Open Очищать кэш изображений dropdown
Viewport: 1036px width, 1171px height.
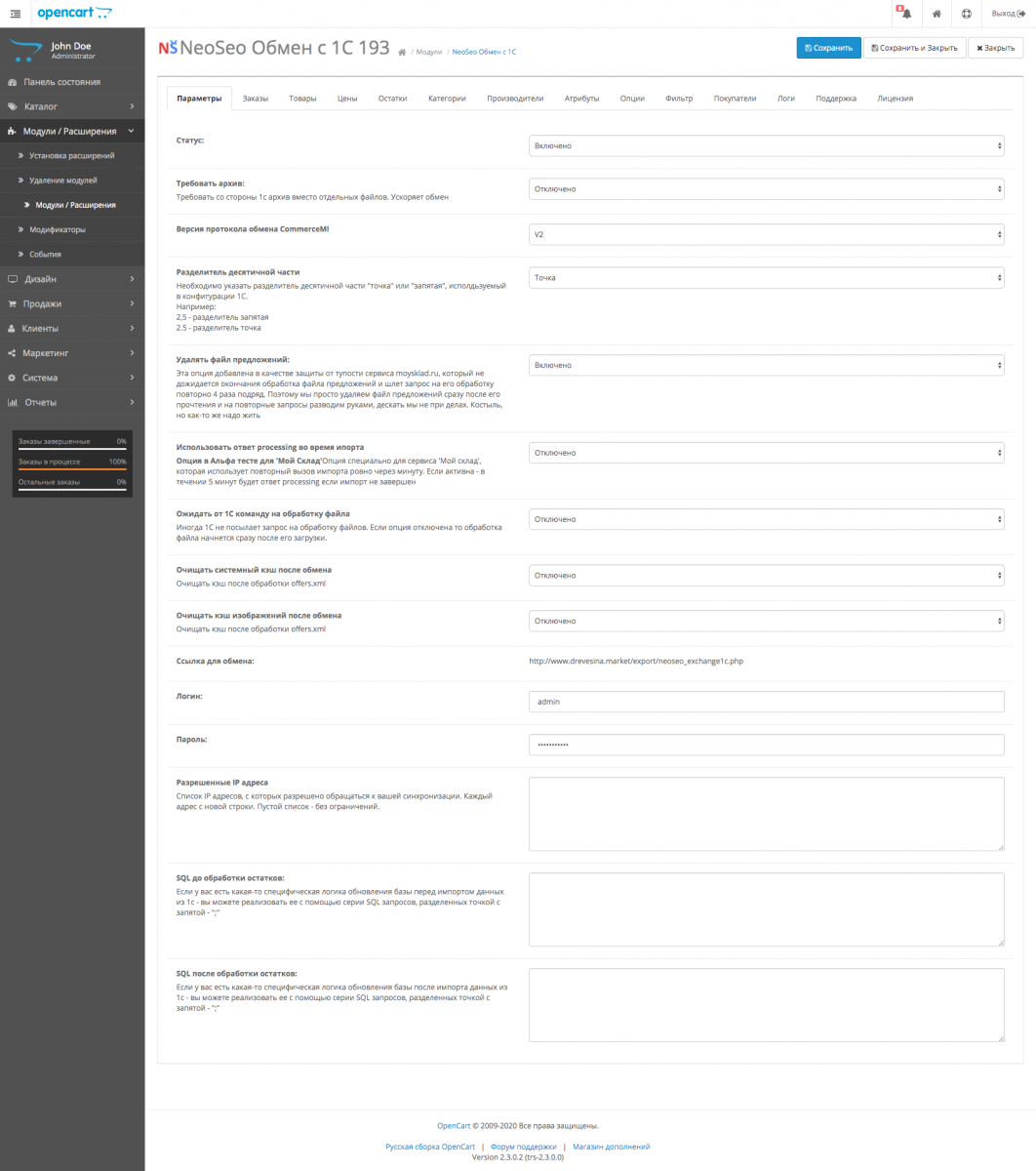pos(766,621)
